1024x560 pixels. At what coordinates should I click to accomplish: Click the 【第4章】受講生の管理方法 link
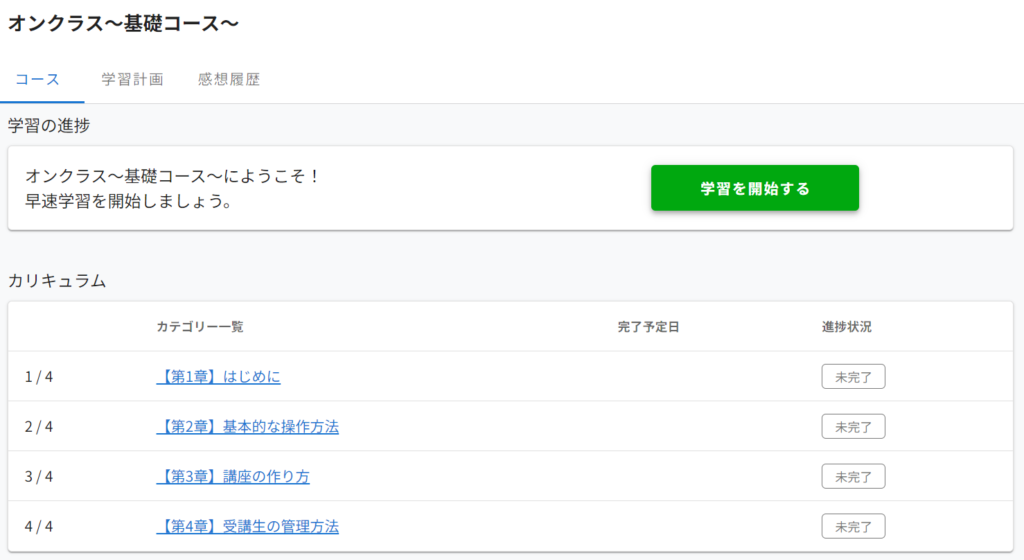tap(247, 527)
